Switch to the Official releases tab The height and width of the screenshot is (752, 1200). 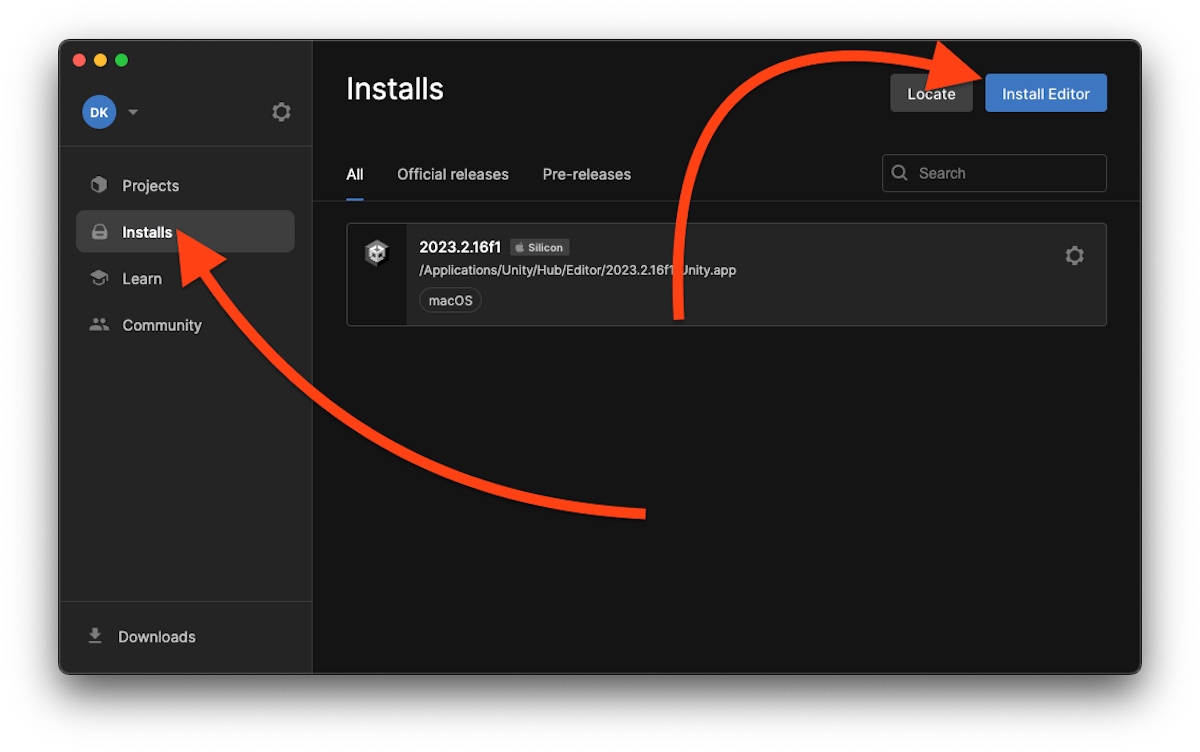452,174
